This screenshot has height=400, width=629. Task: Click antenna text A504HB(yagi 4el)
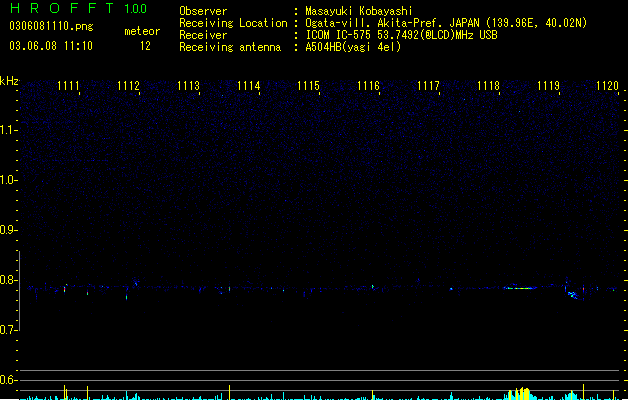pyautogui.click(x=353, y=47)
